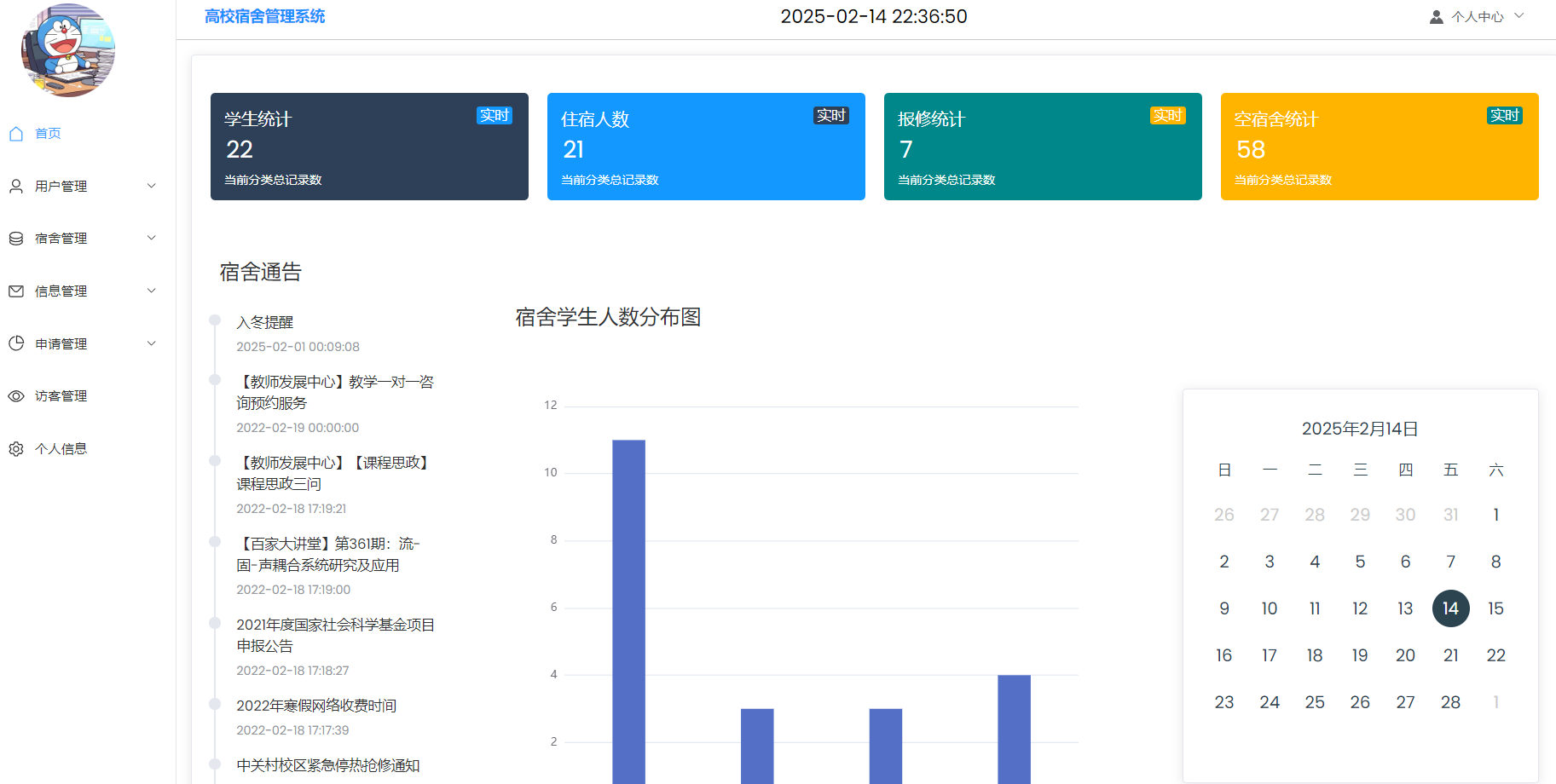Open the 入冬提醒 announcement
The height and width of the screenshot is (784, 1556).
[x=265, y=322]
